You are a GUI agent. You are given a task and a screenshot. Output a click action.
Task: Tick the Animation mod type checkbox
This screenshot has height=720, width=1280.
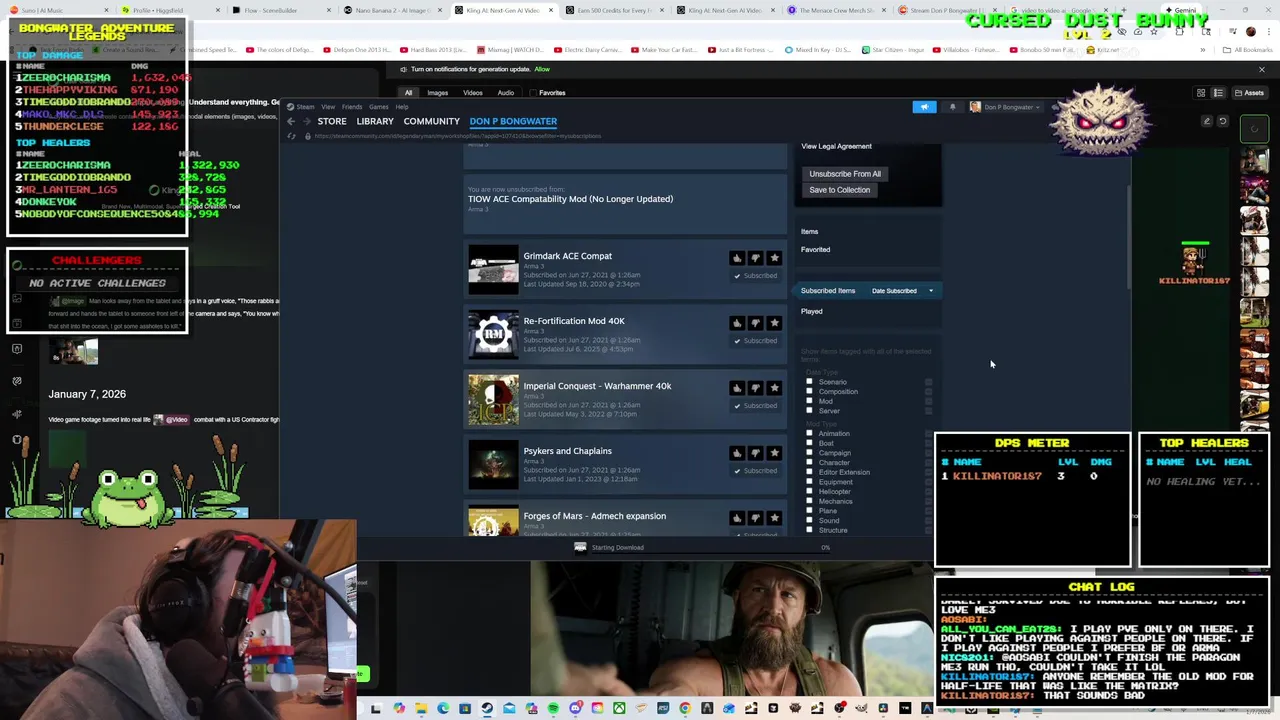click(x=809, y=433)
